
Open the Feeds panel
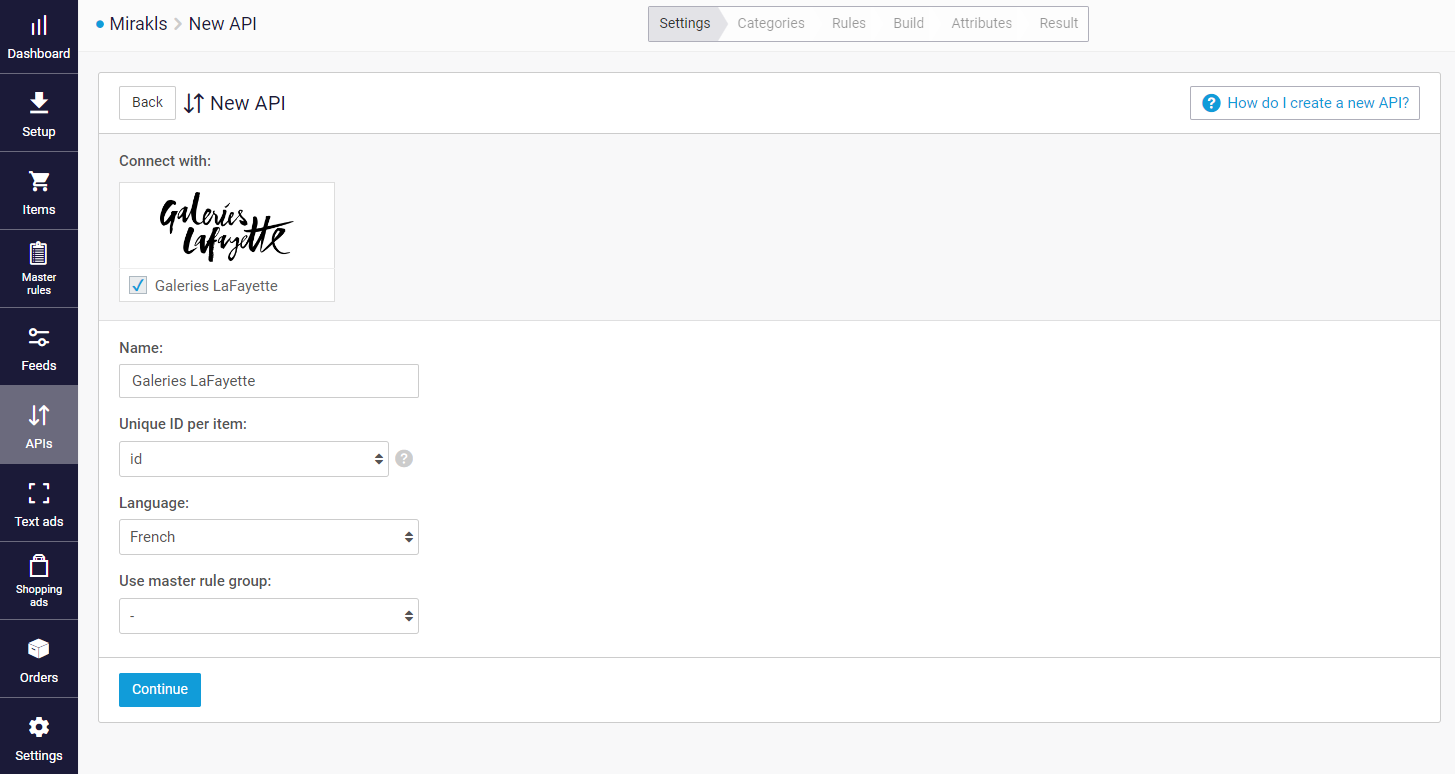(x=39, y=346)
